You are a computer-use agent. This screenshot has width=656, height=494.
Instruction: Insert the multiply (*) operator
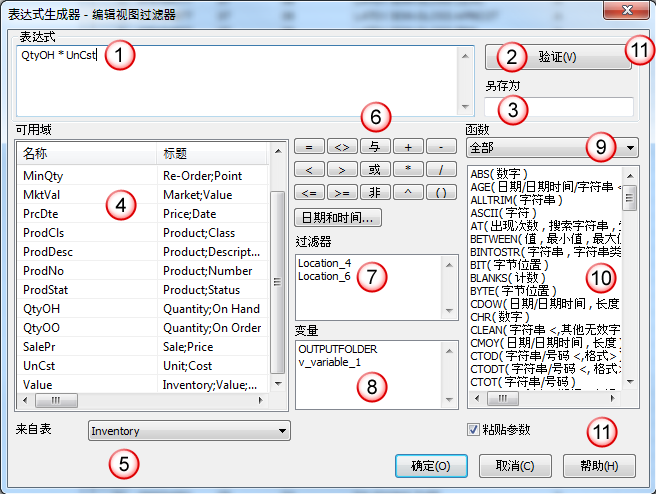click(x=406, y=169)
